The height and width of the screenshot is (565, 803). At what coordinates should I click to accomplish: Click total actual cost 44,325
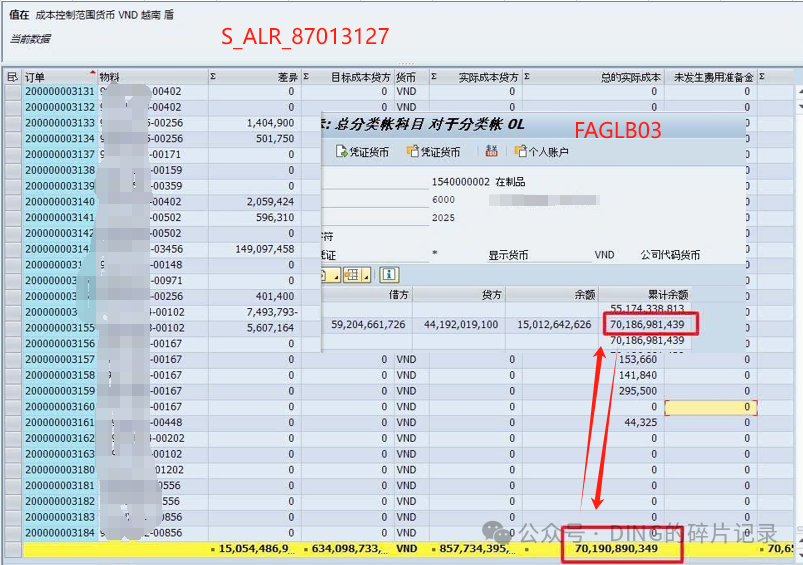pos(641,423)
